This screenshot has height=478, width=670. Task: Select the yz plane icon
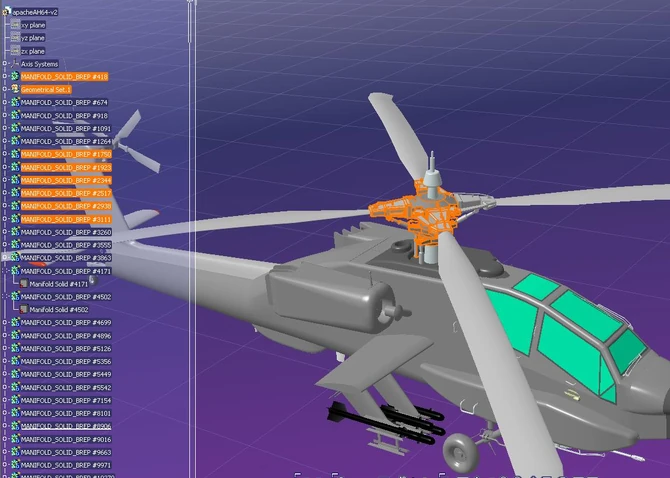click(x=14, y=38)
